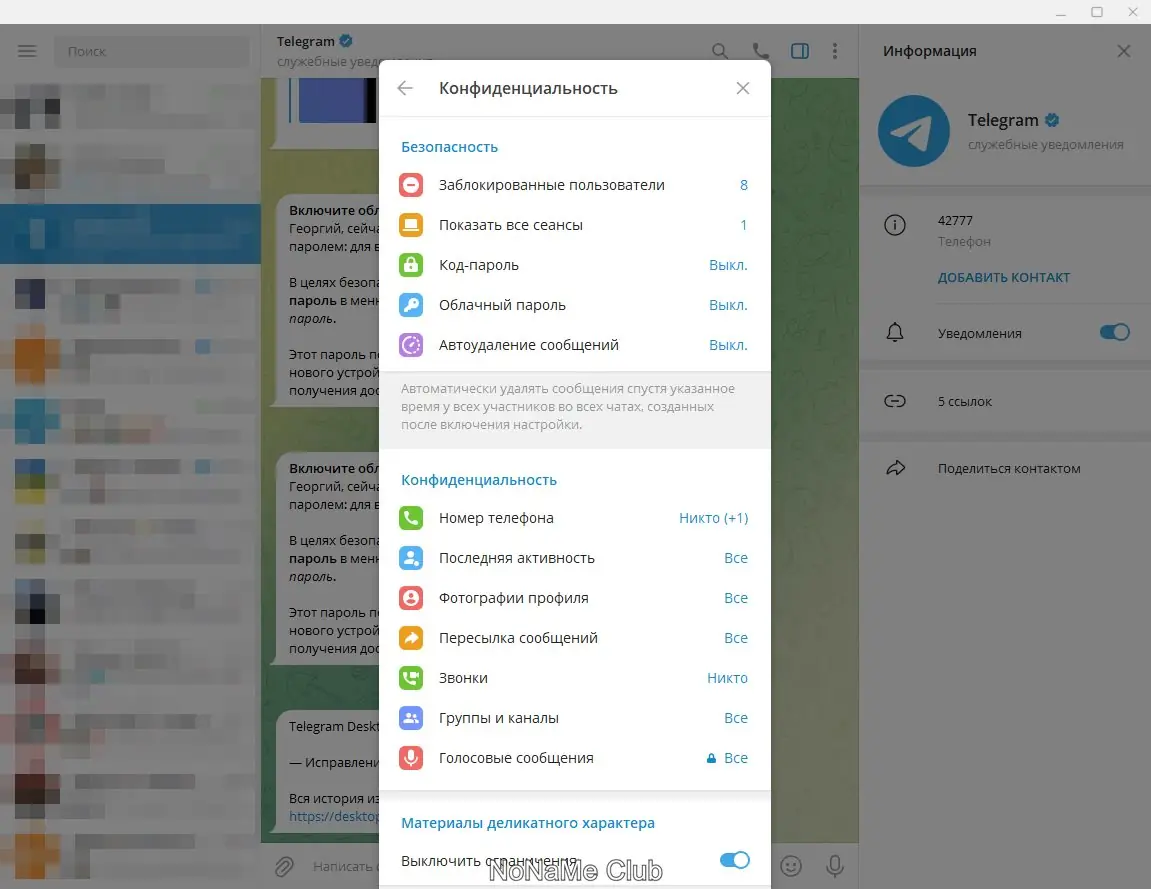The height and width of the screenshot is (889, 1151).
Task: Go back using the arrow in Конфиденциальность dialog
Action: (405, 88)
